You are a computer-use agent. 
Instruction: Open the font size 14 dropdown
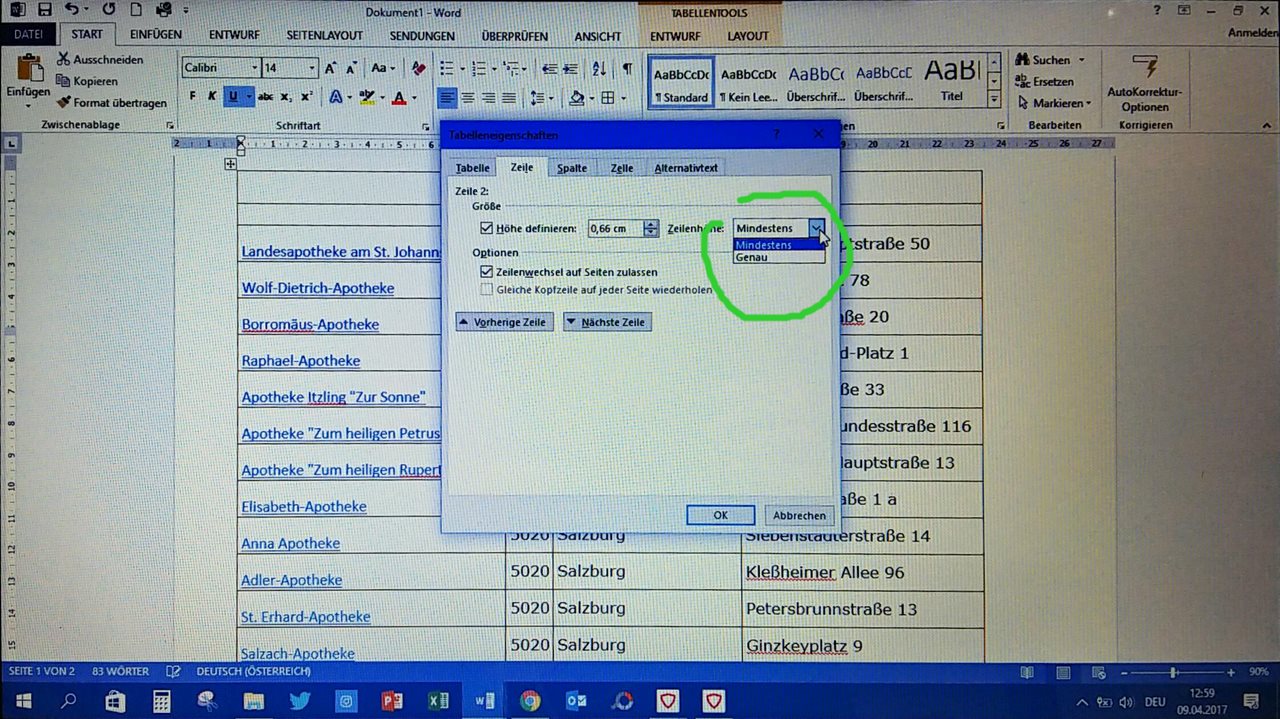(312, 68)
